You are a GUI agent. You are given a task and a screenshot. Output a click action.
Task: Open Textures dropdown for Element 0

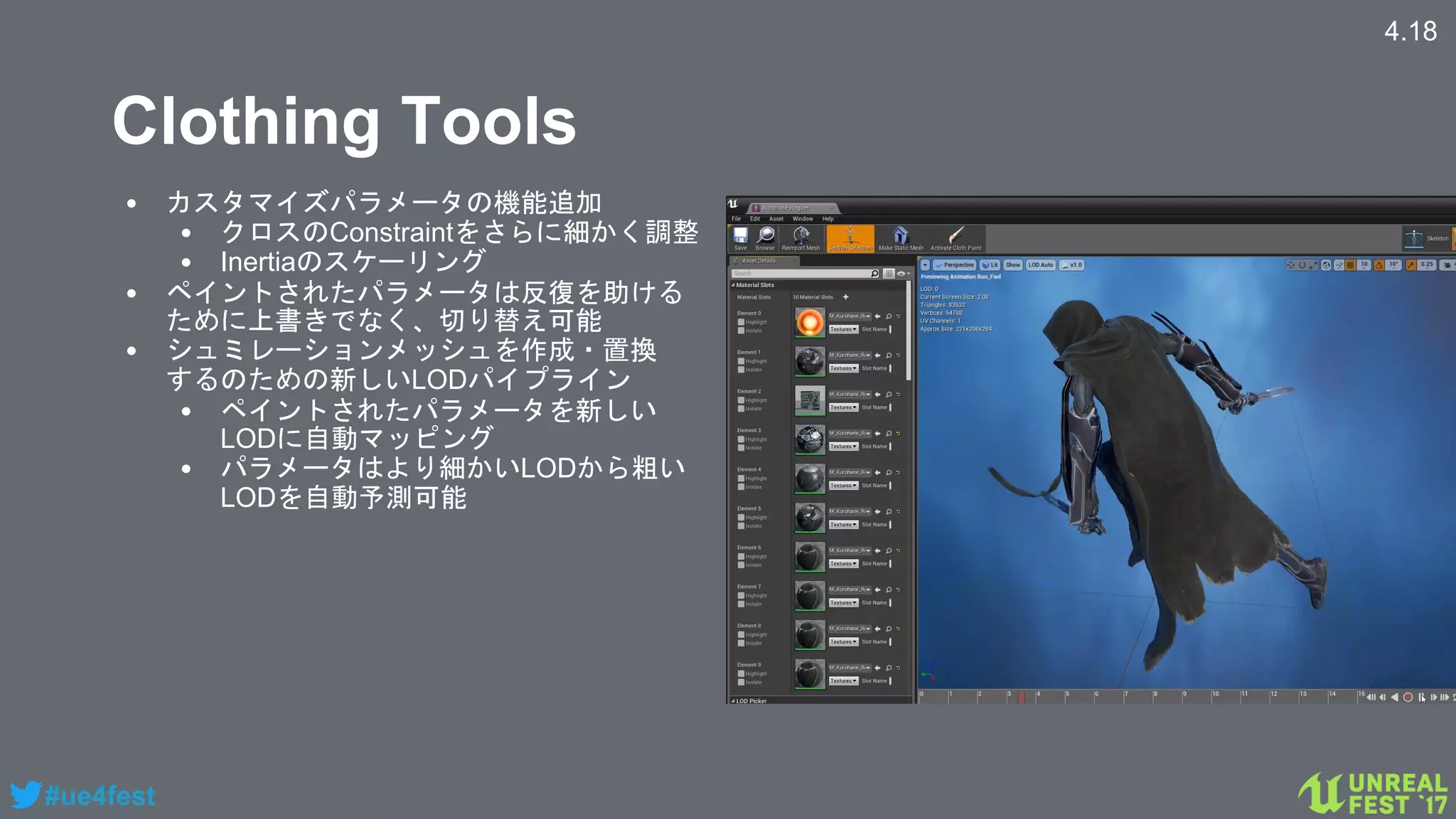[843, 329]
